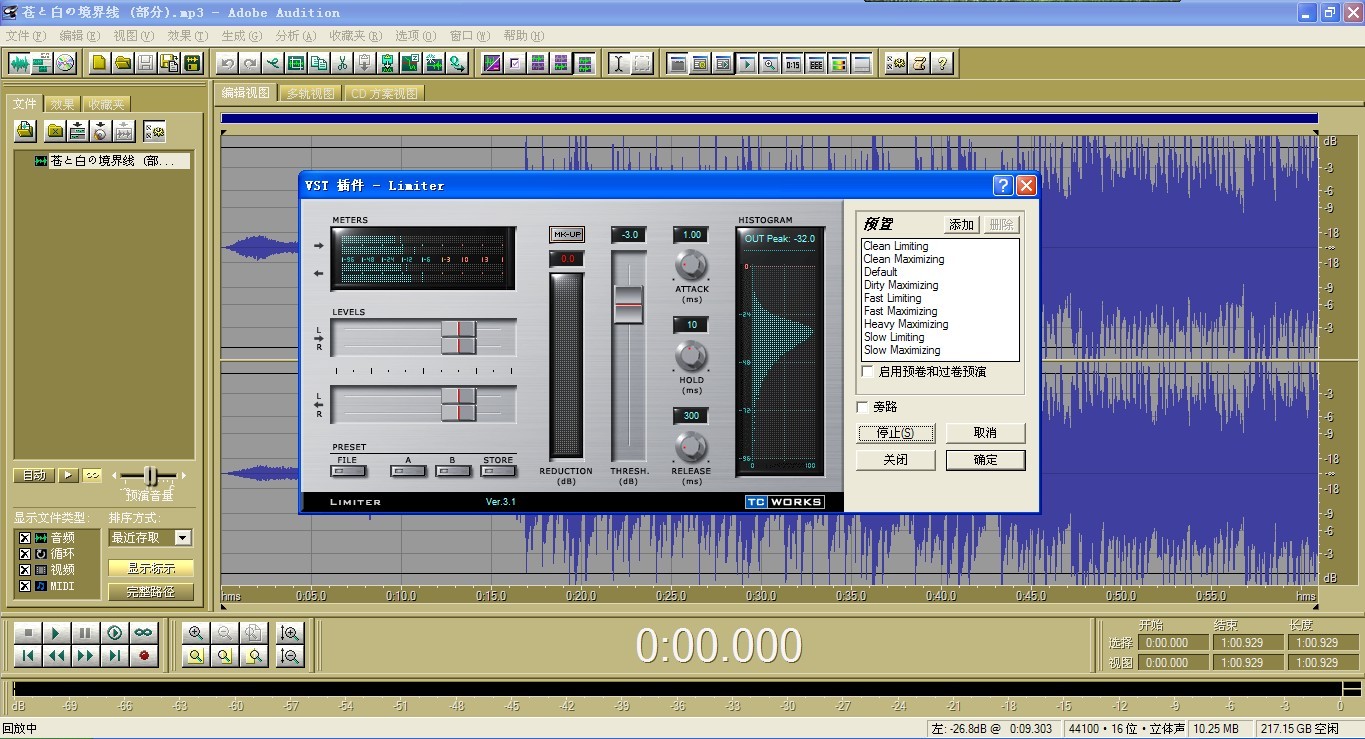Toggle the MIDI file type checkbox

[25, 586]
